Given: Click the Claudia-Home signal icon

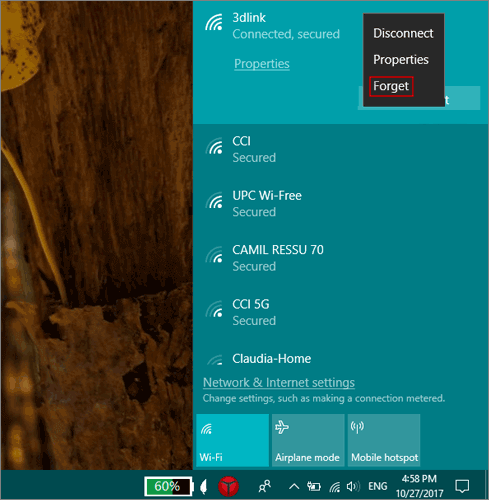Looking at the screenshot, I should [214, 359].
